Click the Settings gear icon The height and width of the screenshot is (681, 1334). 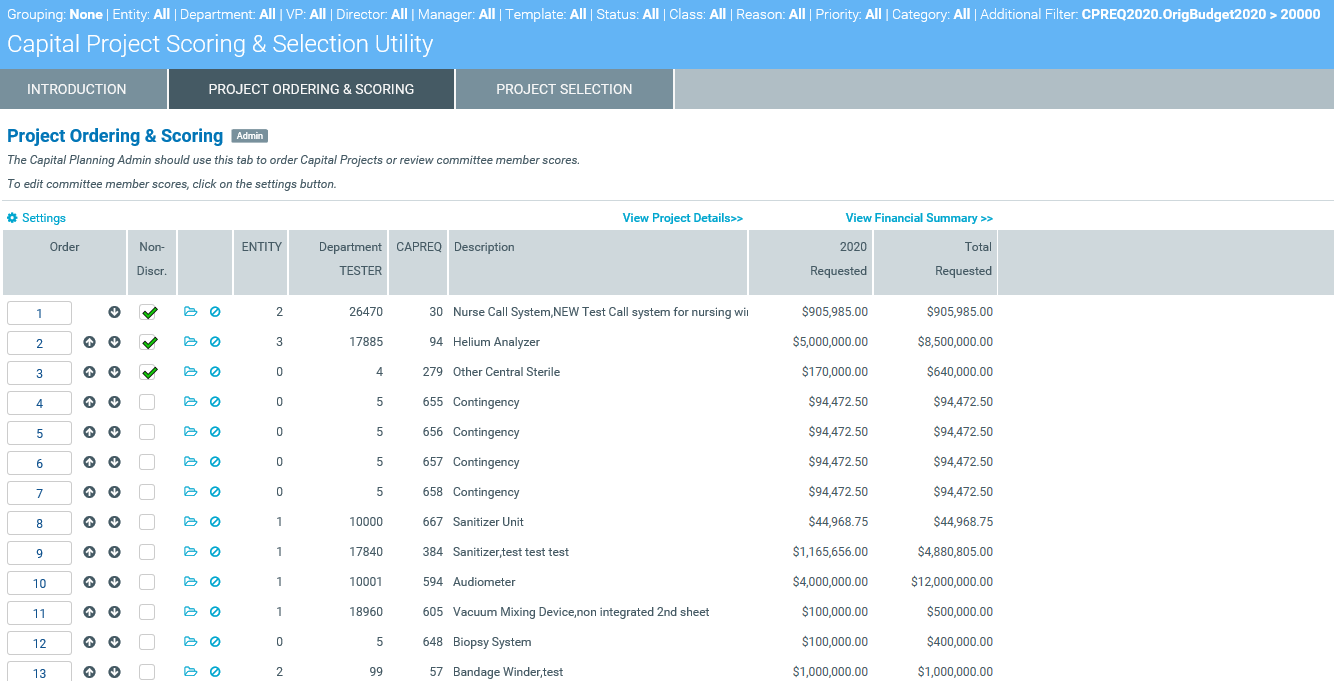point(12,218)
